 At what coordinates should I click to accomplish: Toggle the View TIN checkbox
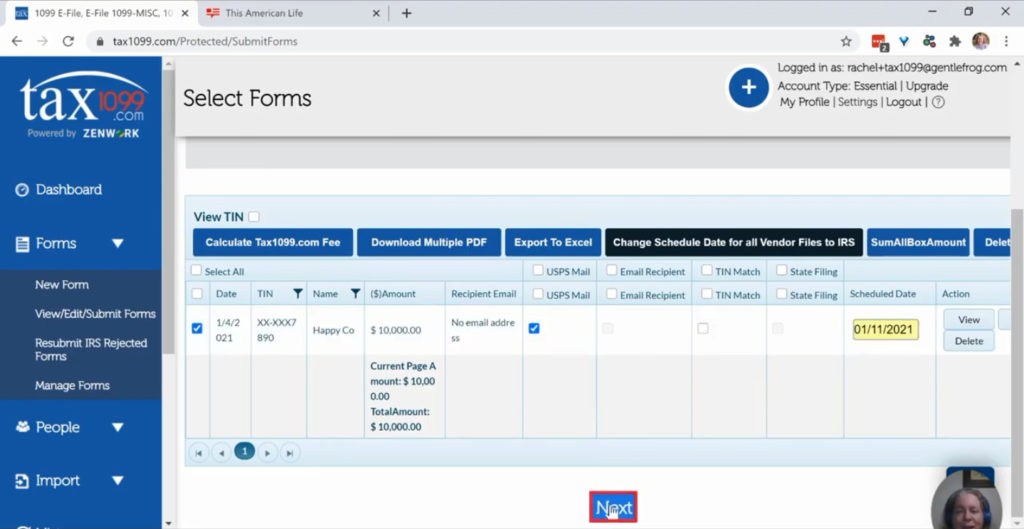tap(254, 217)
